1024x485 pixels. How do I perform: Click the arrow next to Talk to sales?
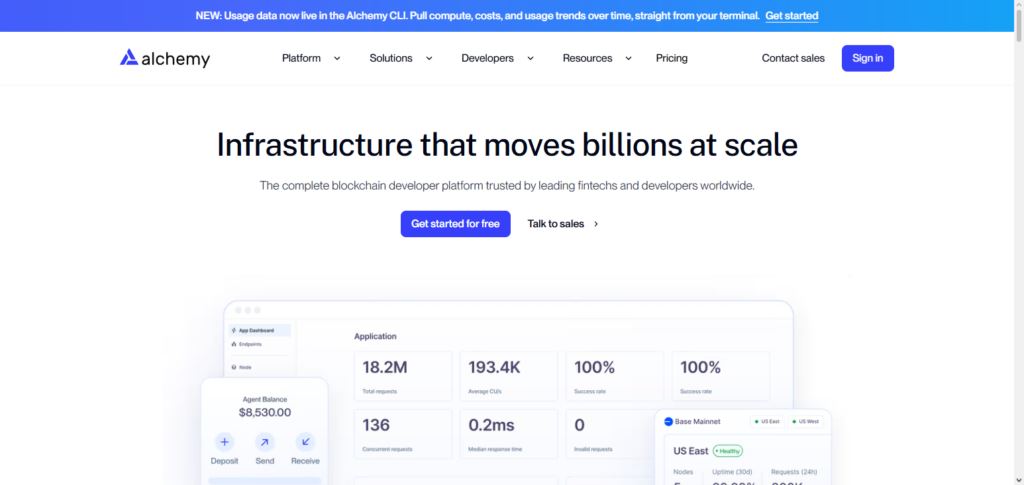(596, 224)
